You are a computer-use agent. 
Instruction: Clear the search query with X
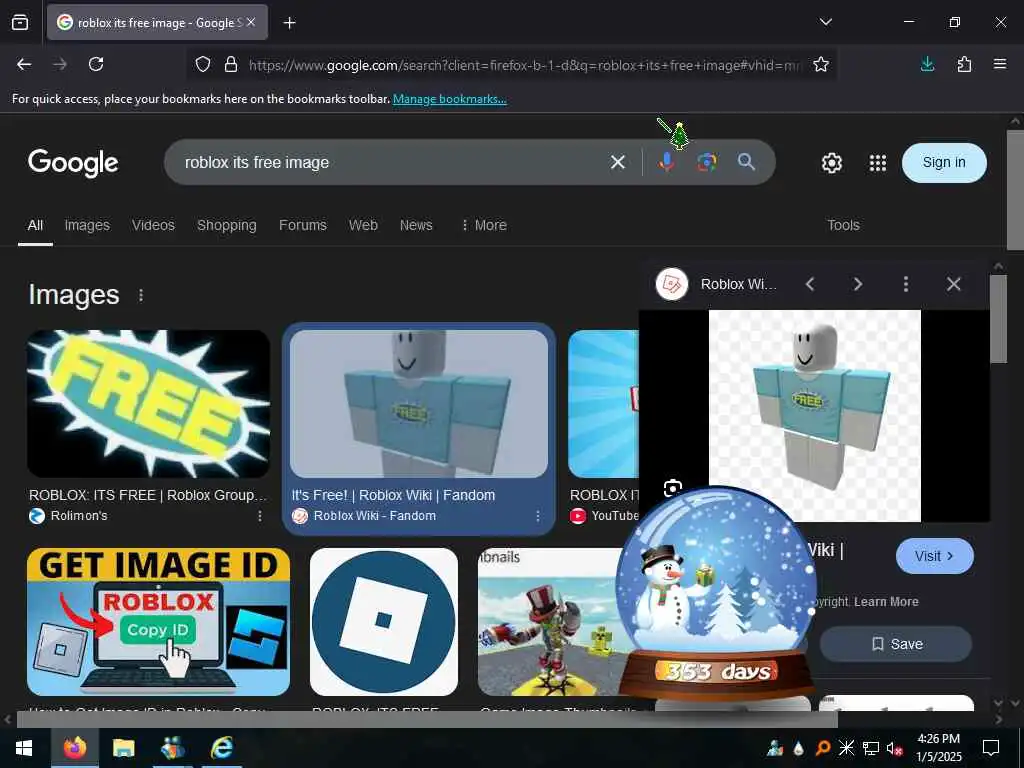pyautogui.click(x=618, y=162)
